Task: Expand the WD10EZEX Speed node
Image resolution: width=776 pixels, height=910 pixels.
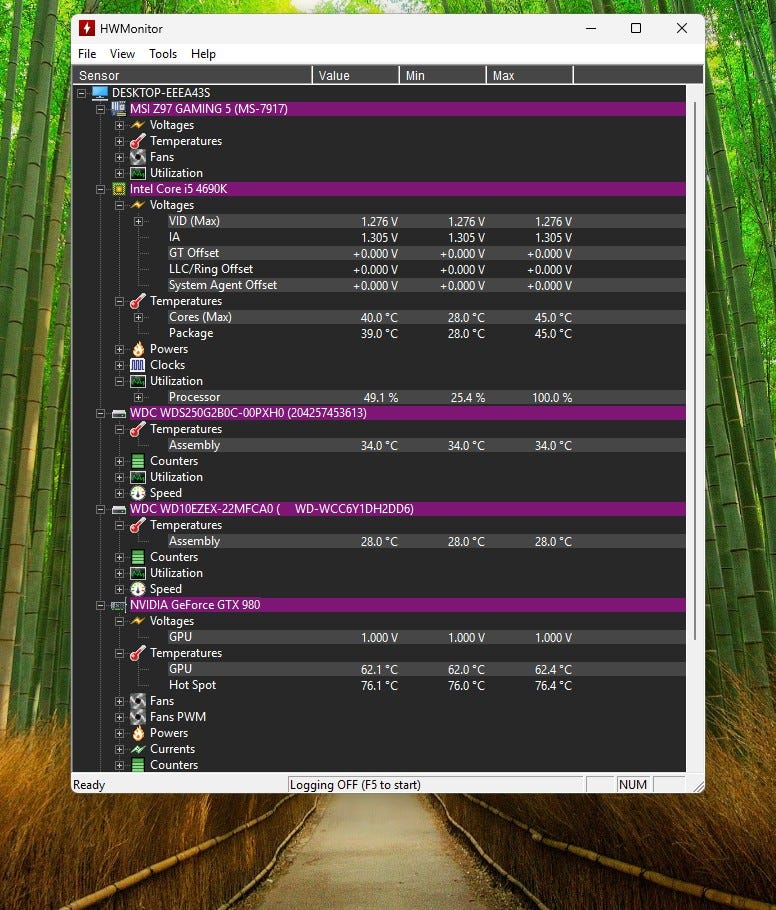Action: tap(119, 589)
